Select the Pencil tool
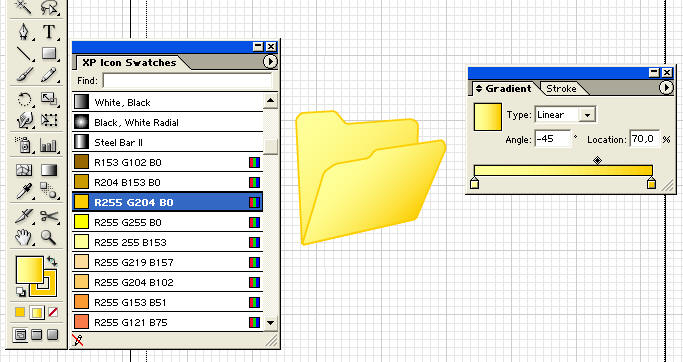This screenshot has height=362, width=683. (49, 74)
